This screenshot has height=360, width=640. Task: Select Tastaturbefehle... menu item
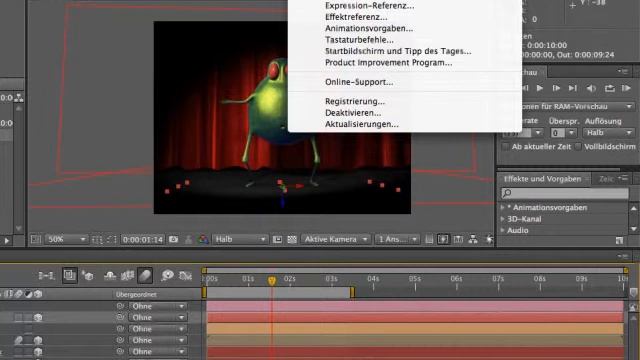pos(360,40)
